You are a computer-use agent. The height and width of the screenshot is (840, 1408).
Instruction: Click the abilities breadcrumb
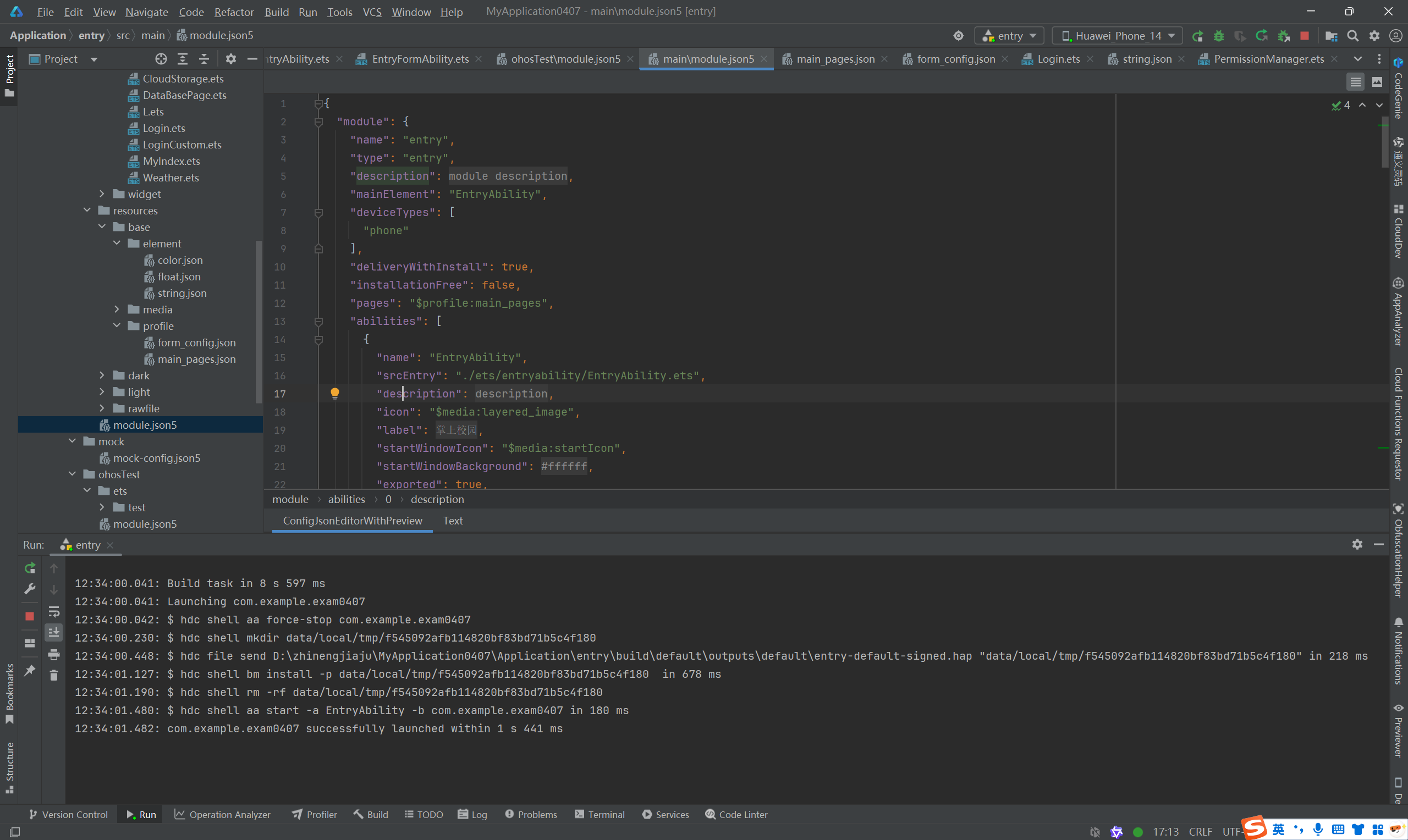(x=346, y=499)
